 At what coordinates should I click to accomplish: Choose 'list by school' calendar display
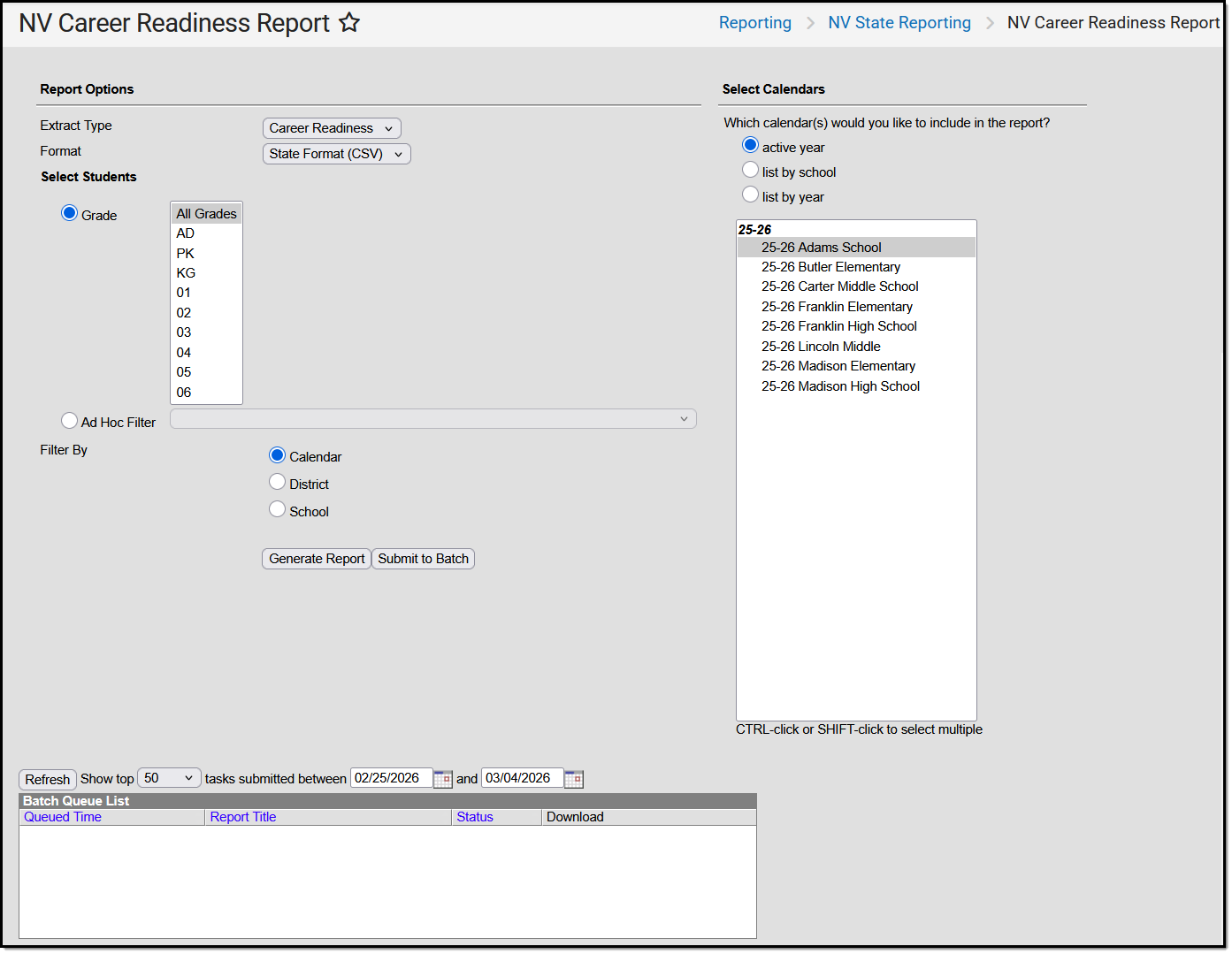point(750,169)
